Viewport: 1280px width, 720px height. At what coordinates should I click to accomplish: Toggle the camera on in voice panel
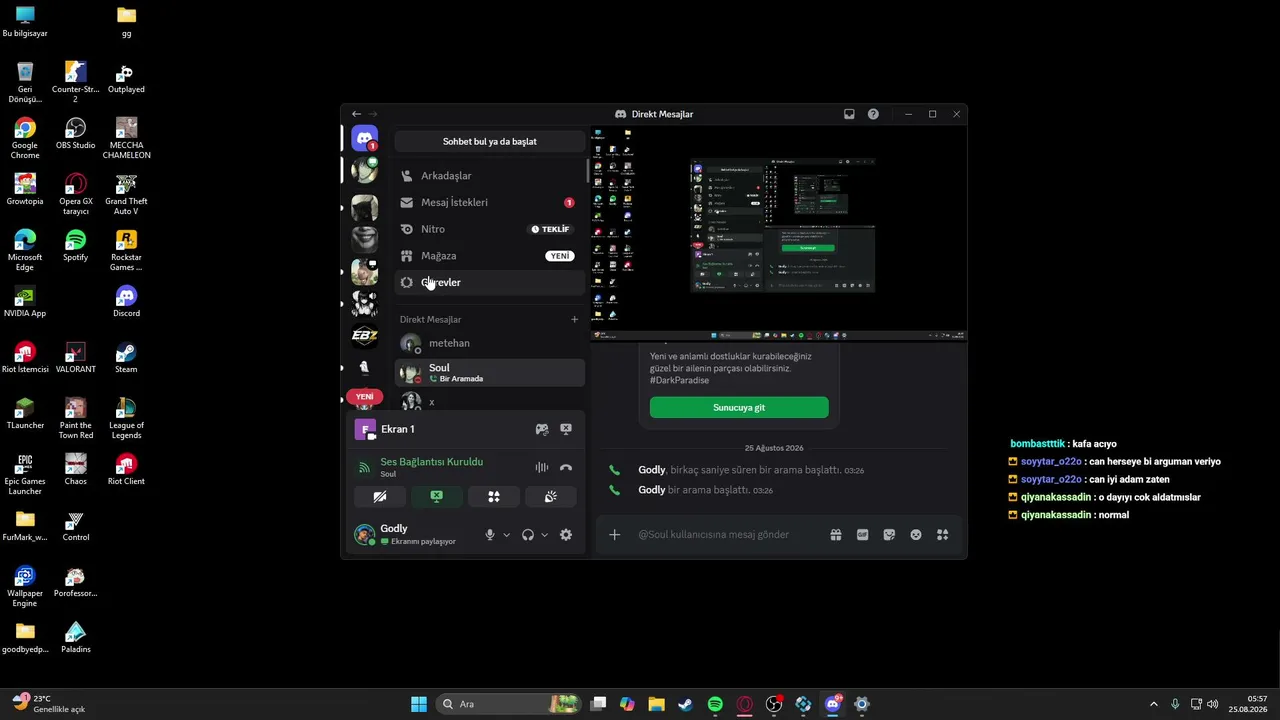(380, 496)
